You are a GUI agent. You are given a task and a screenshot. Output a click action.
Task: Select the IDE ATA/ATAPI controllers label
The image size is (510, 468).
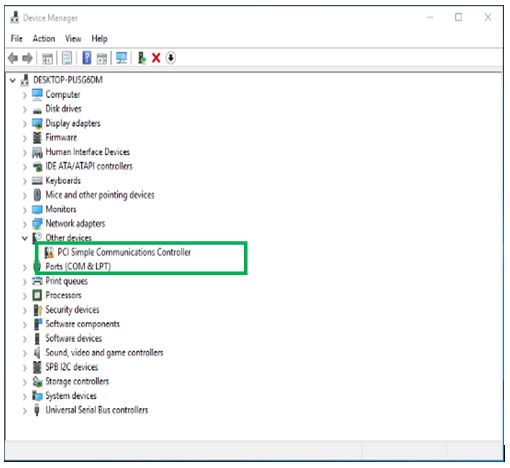tap(89, 166)
